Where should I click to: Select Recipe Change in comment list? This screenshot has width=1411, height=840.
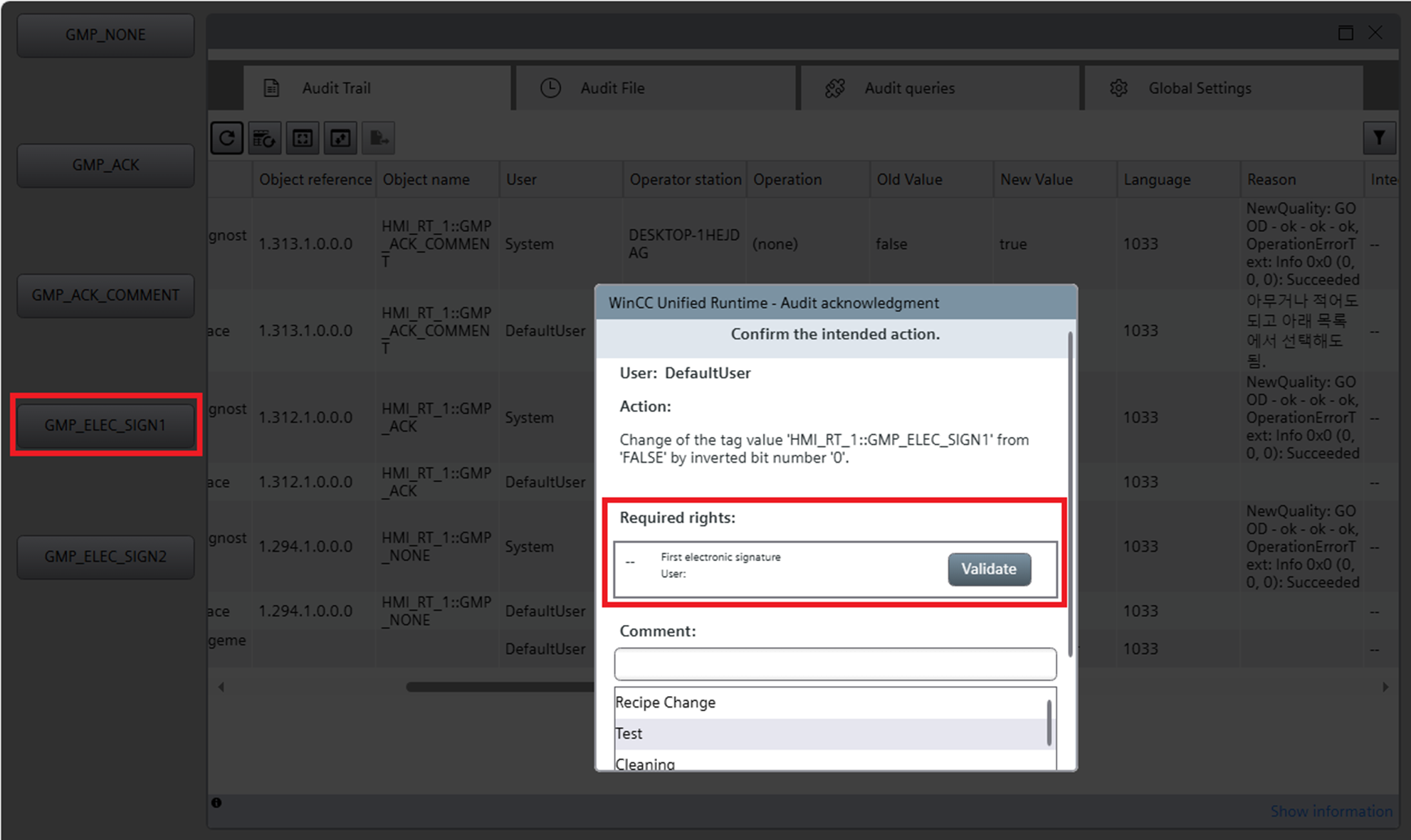830,703
